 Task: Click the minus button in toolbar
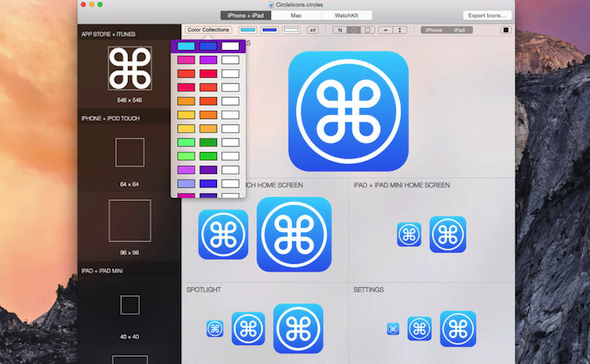pos(385,30)
